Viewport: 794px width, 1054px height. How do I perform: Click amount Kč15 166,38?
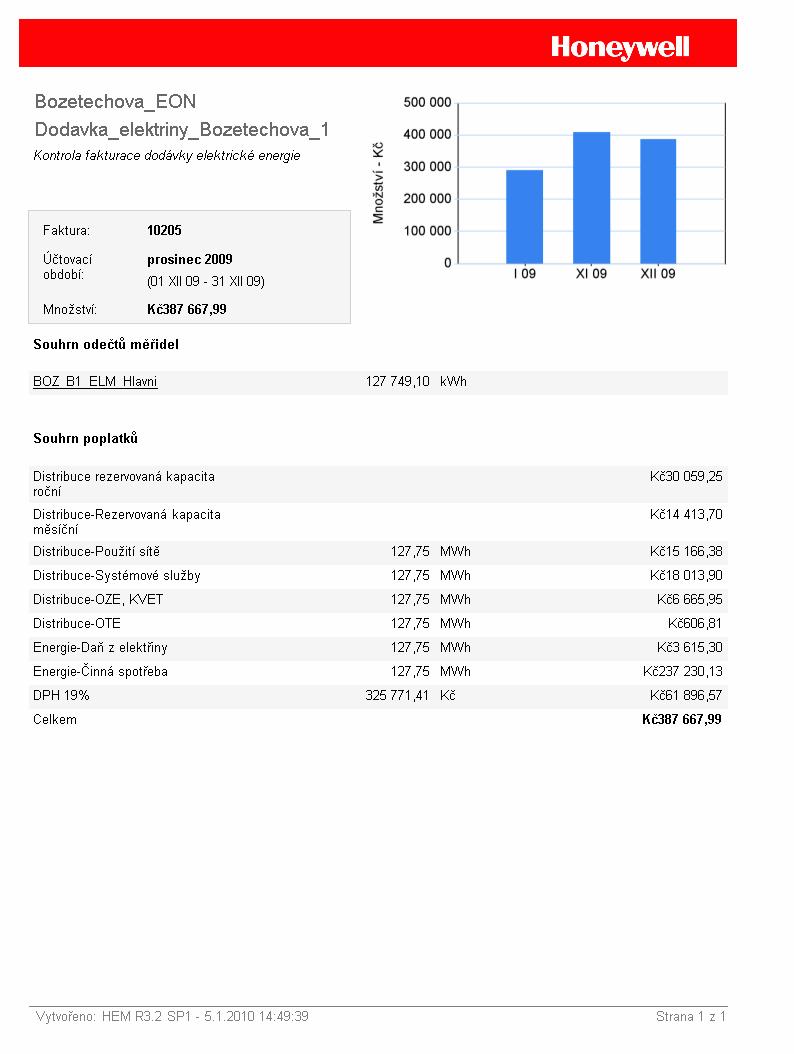point(686,552)
